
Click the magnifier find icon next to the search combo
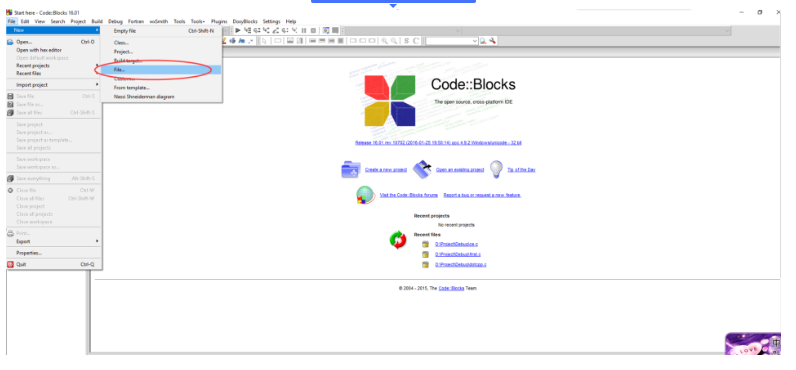483,41
